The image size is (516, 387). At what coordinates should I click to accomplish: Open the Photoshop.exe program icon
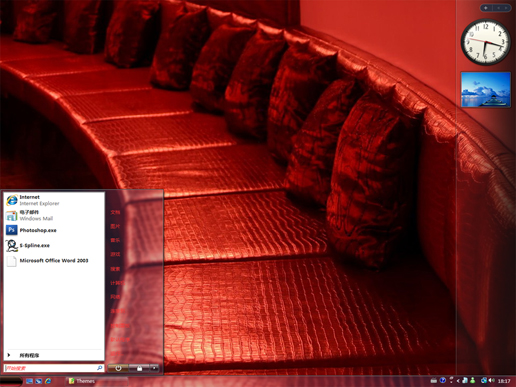coord(11,230)
